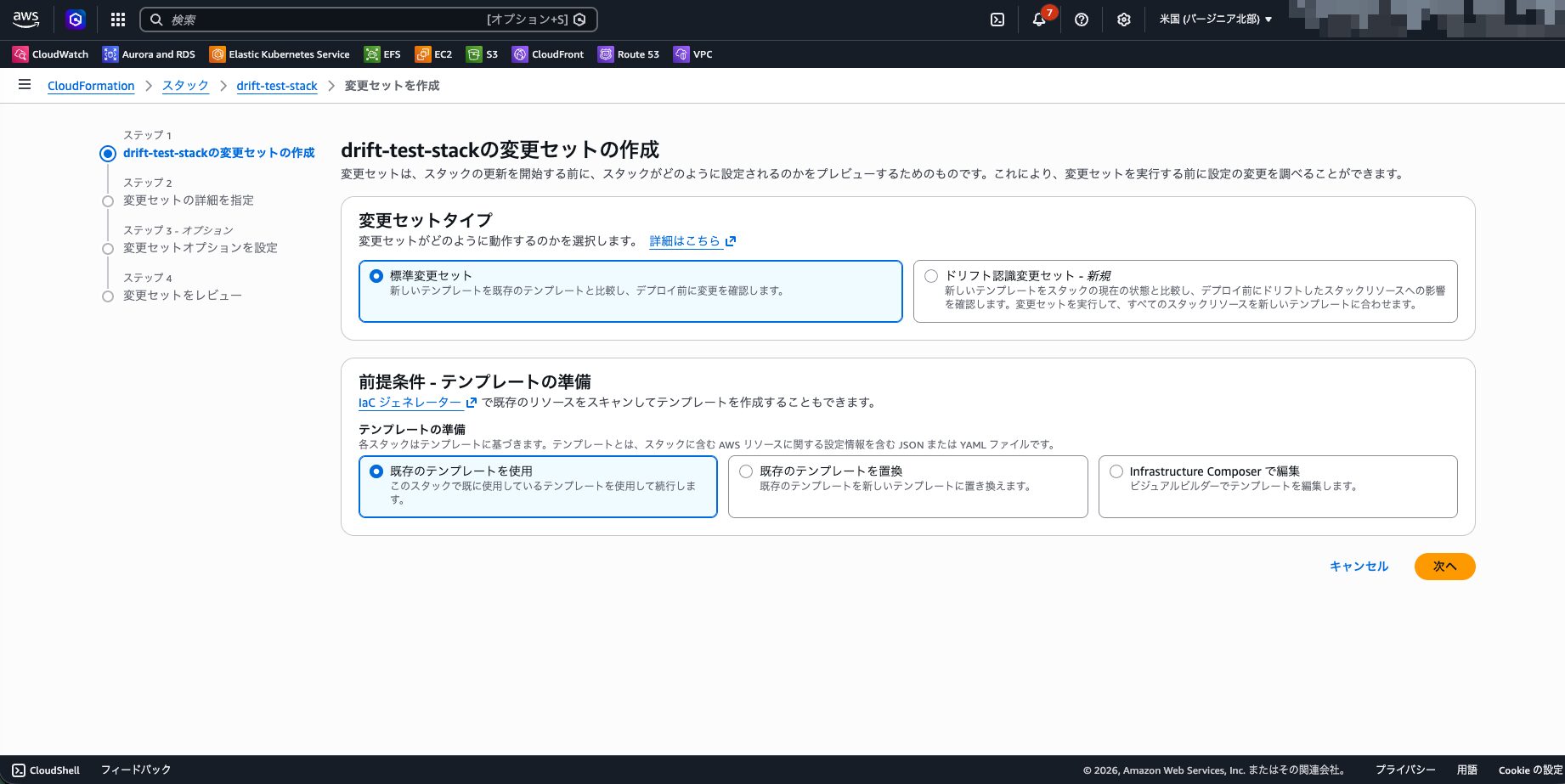
Task: Select the 標準変更セット radio option
Action: tap(376, 276)
